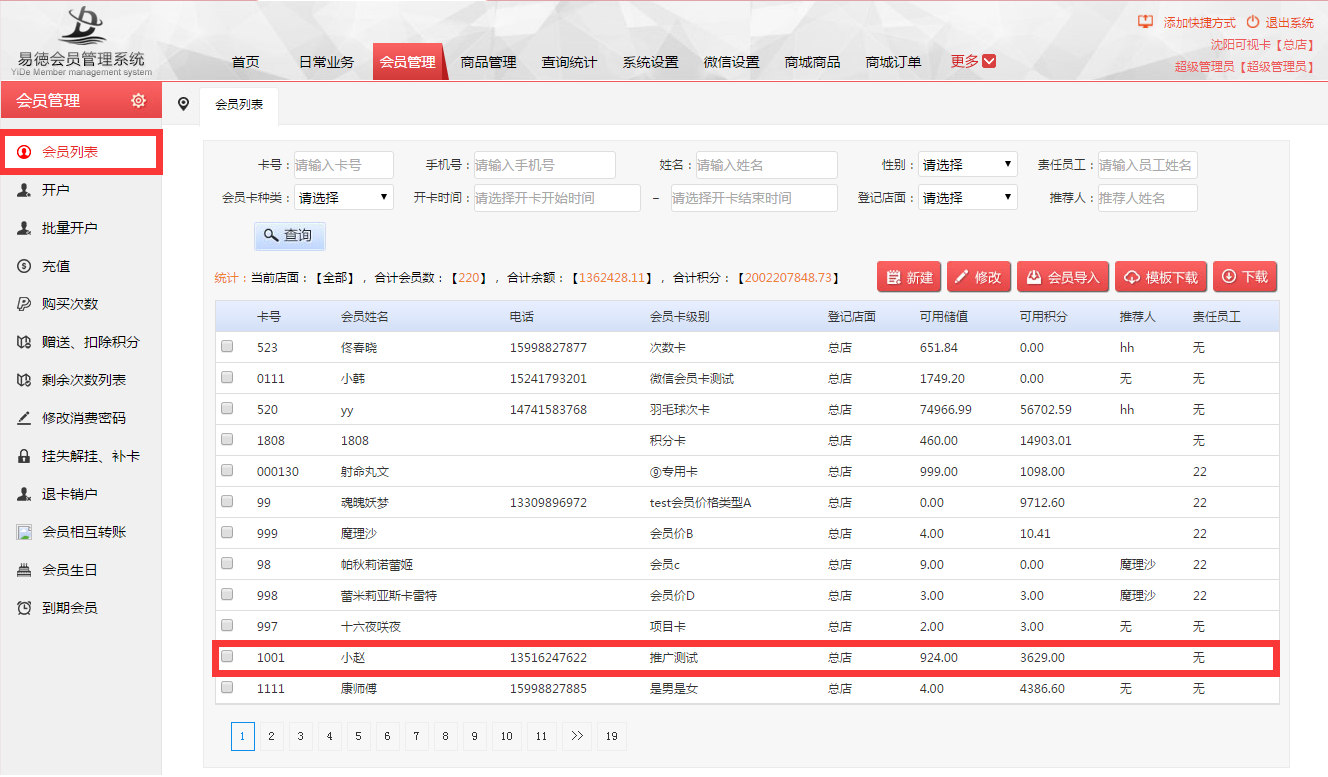The image size is (1328, 777).
Task: Tick the checkbox for card 523
Action: [227, 347]
